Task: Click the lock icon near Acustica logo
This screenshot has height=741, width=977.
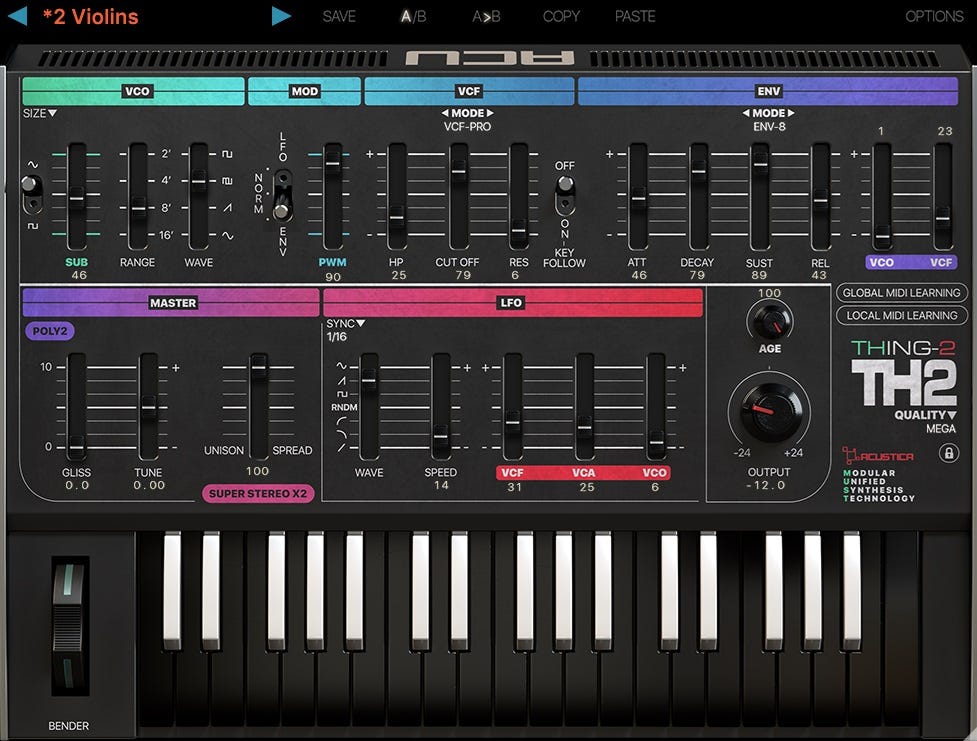Action: point(948,452)
